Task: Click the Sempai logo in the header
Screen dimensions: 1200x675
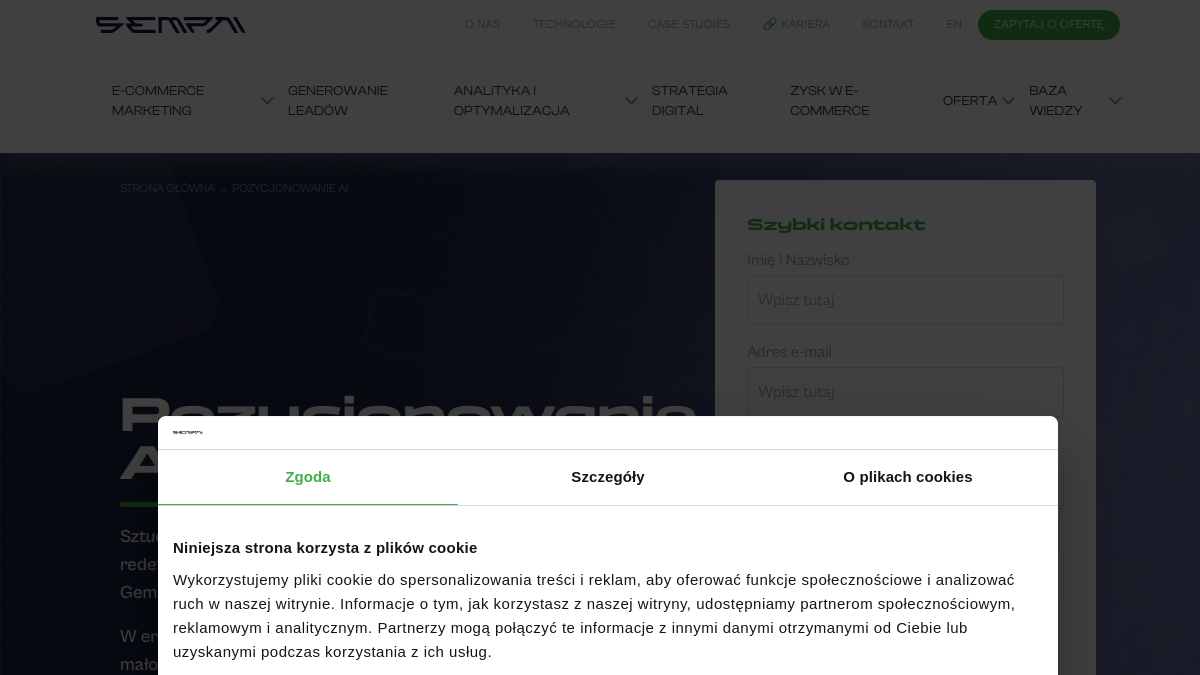Action: click(171, 25)
